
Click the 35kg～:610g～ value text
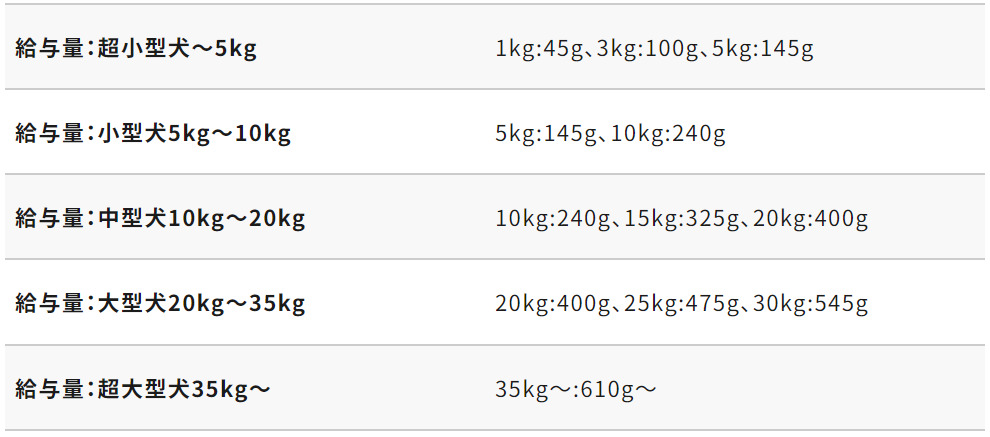point(576,389)
